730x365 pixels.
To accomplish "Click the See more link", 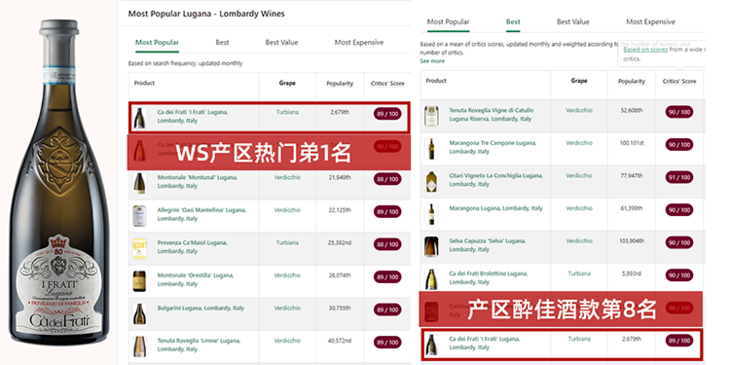I will point(432,61).
